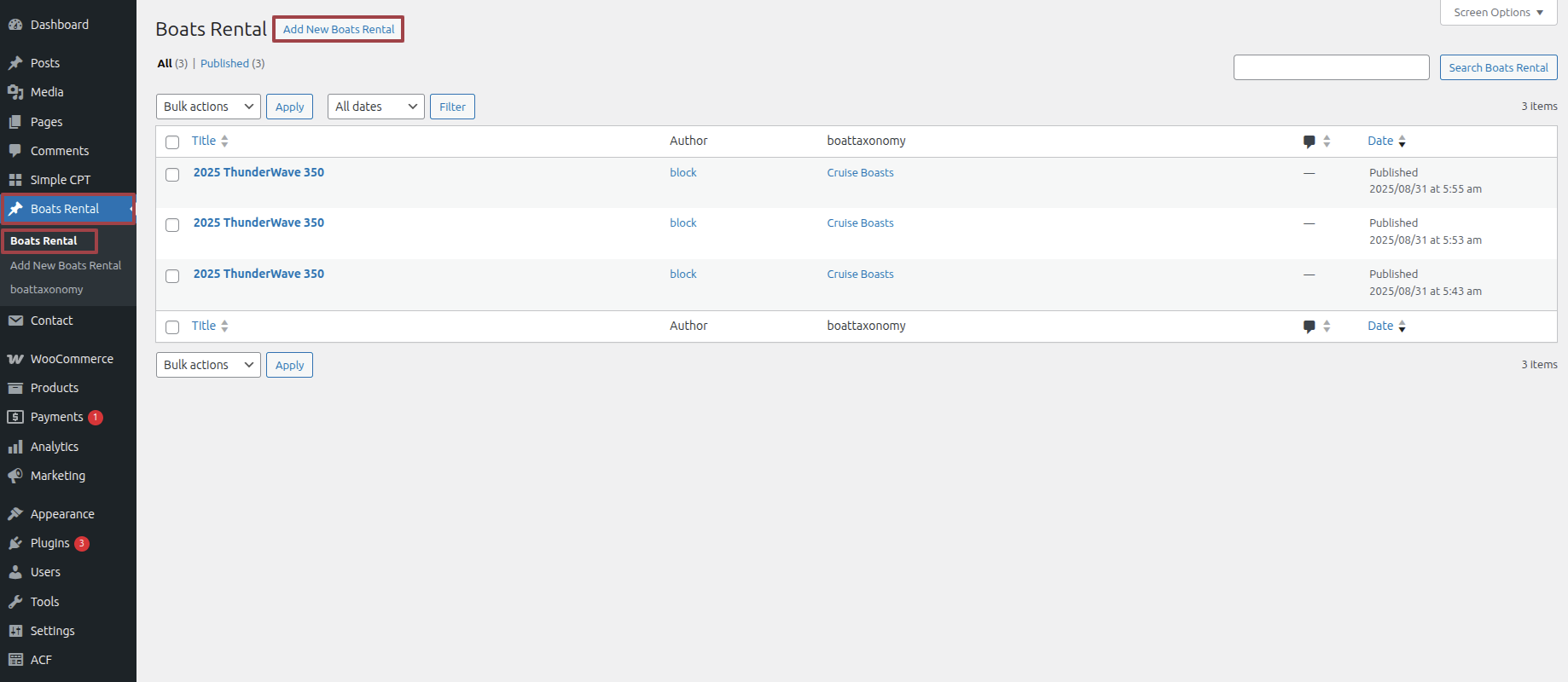This screenshot has width=1568, height=682.
Task: Open the top Bulk actions dropdown
Action: tap(208, 107)
